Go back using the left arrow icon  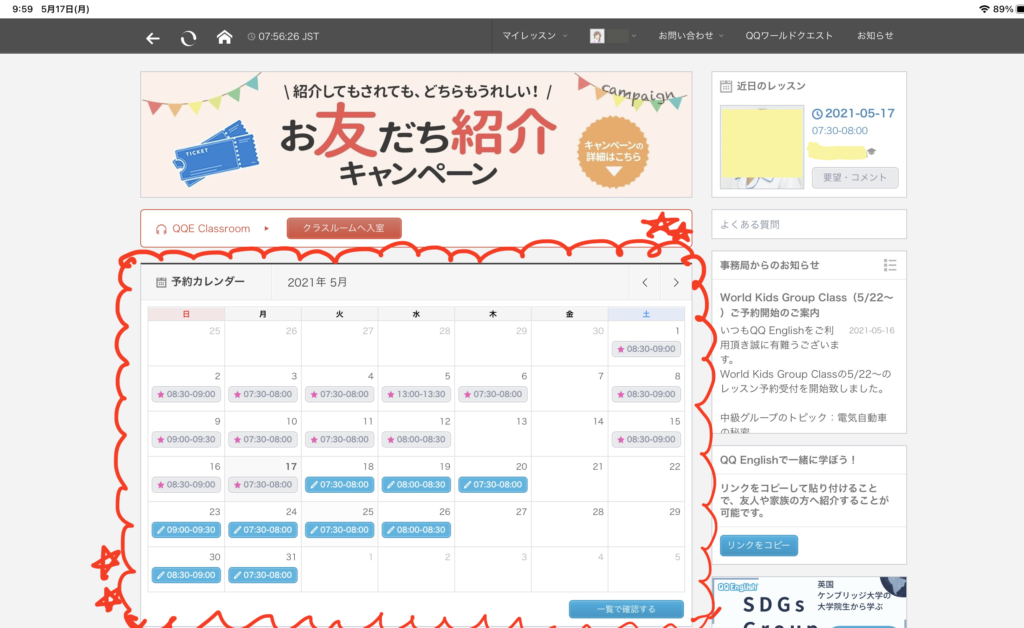tap(153, 38)
